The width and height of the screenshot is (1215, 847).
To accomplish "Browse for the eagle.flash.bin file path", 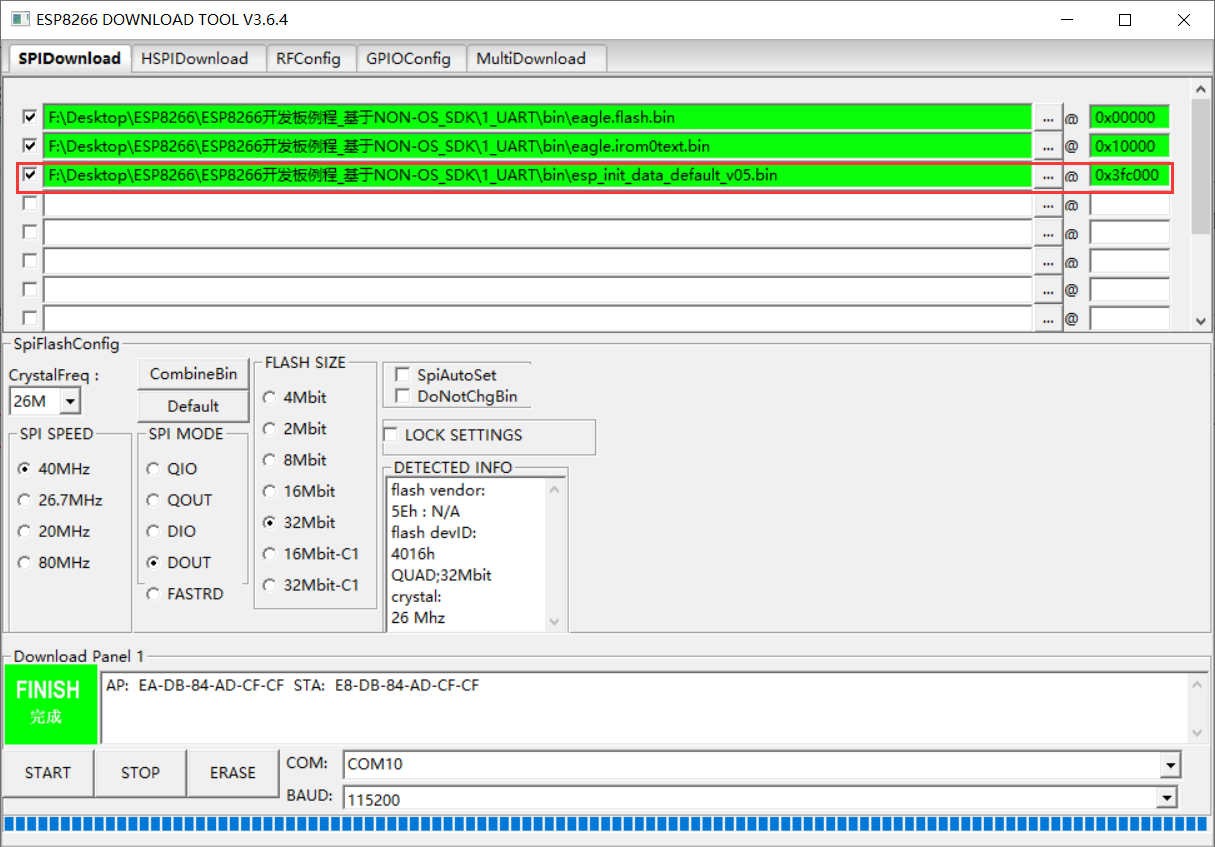I will tap(1048, 117).
